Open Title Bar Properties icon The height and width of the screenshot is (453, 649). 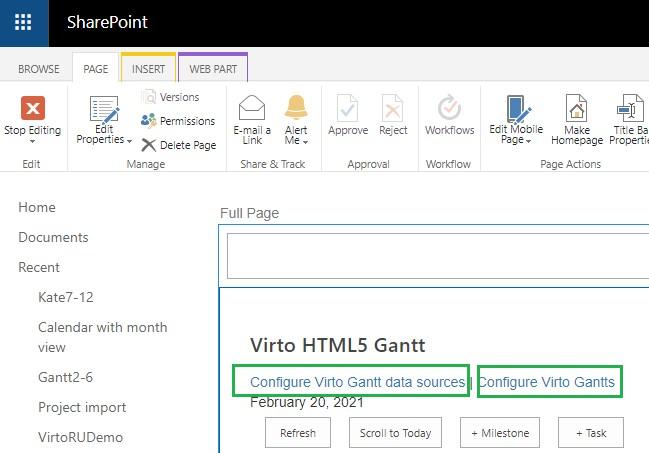coord(630,108)
